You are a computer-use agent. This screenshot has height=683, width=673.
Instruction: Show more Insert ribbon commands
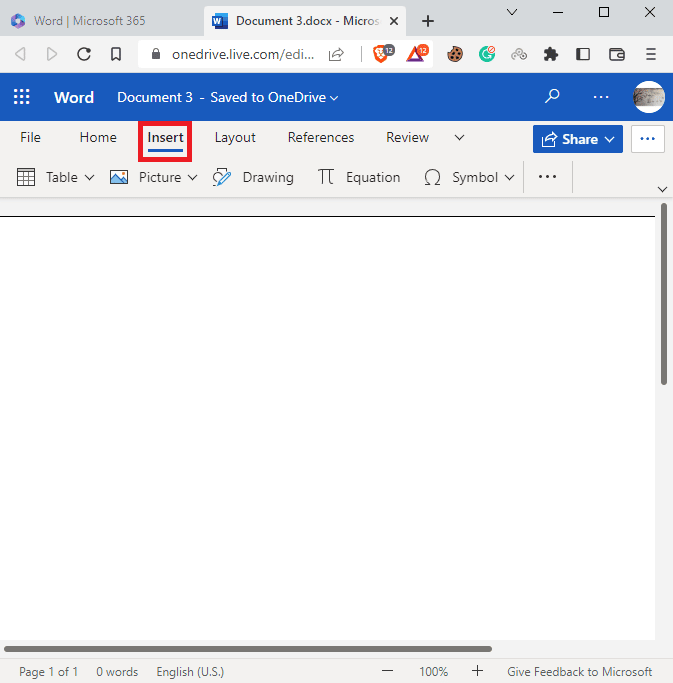click(547, 177)
